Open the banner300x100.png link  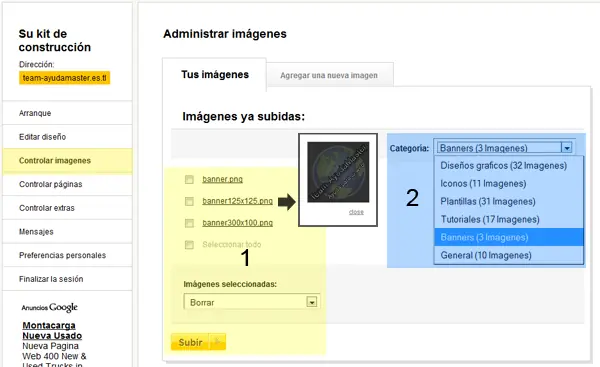(x=237, y=223)
